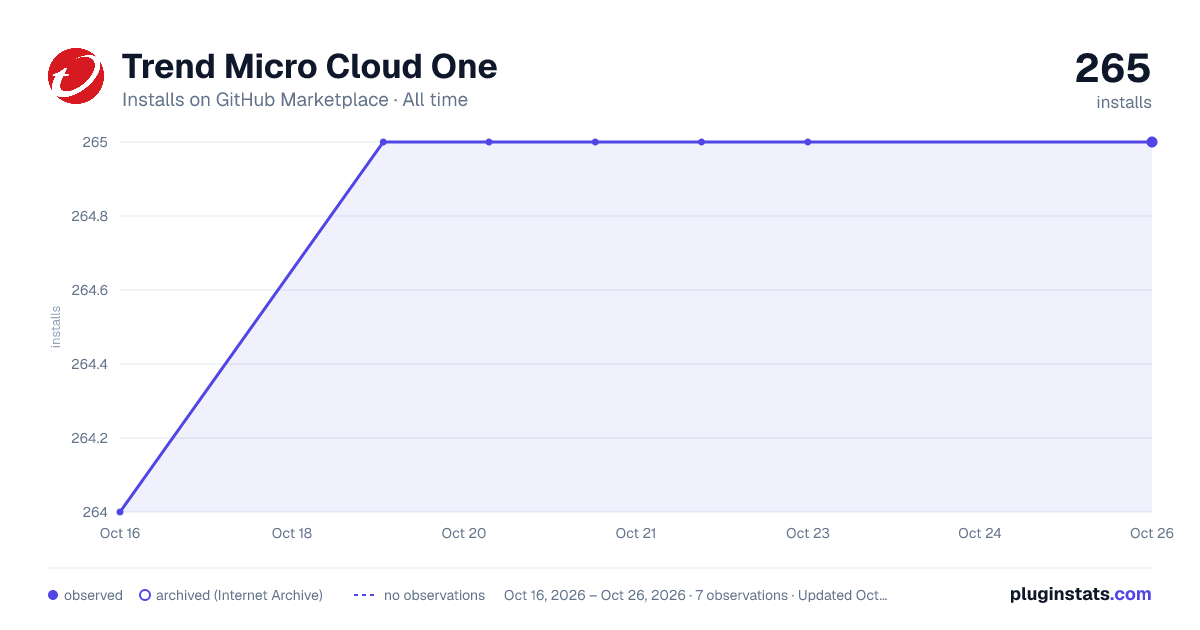Click the large 265 installs count

(1113, 68)
